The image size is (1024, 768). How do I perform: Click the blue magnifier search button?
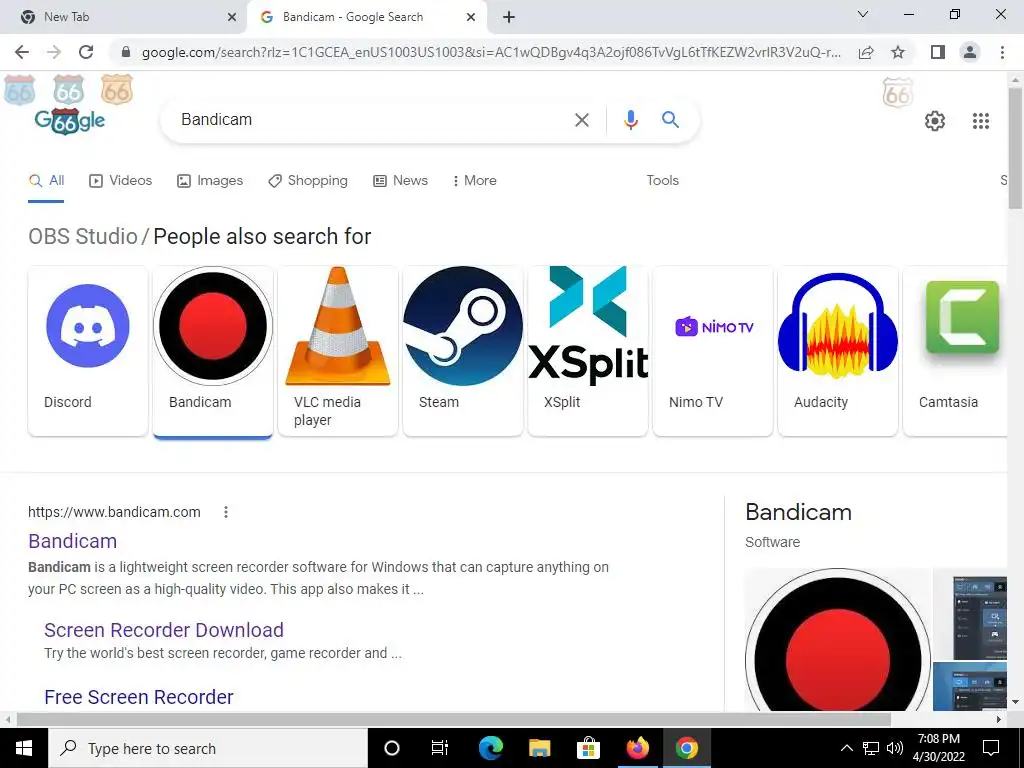coord(670,120)
